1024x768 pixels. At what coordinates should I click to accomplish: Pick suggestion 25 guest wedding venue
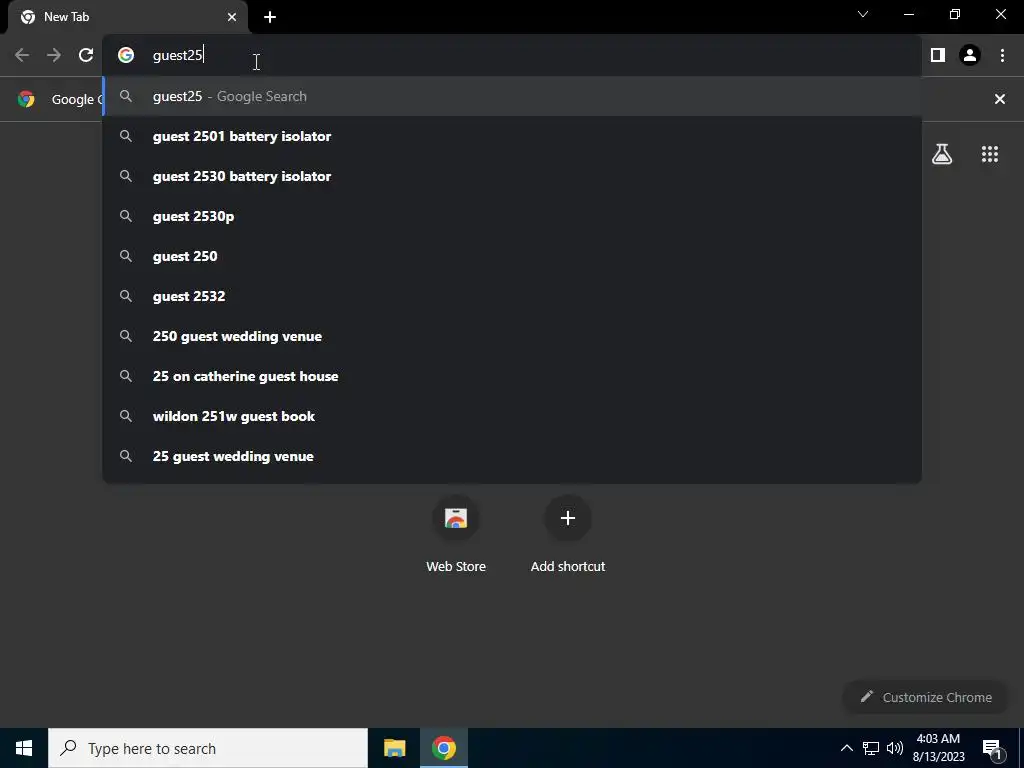coord(512,456)
